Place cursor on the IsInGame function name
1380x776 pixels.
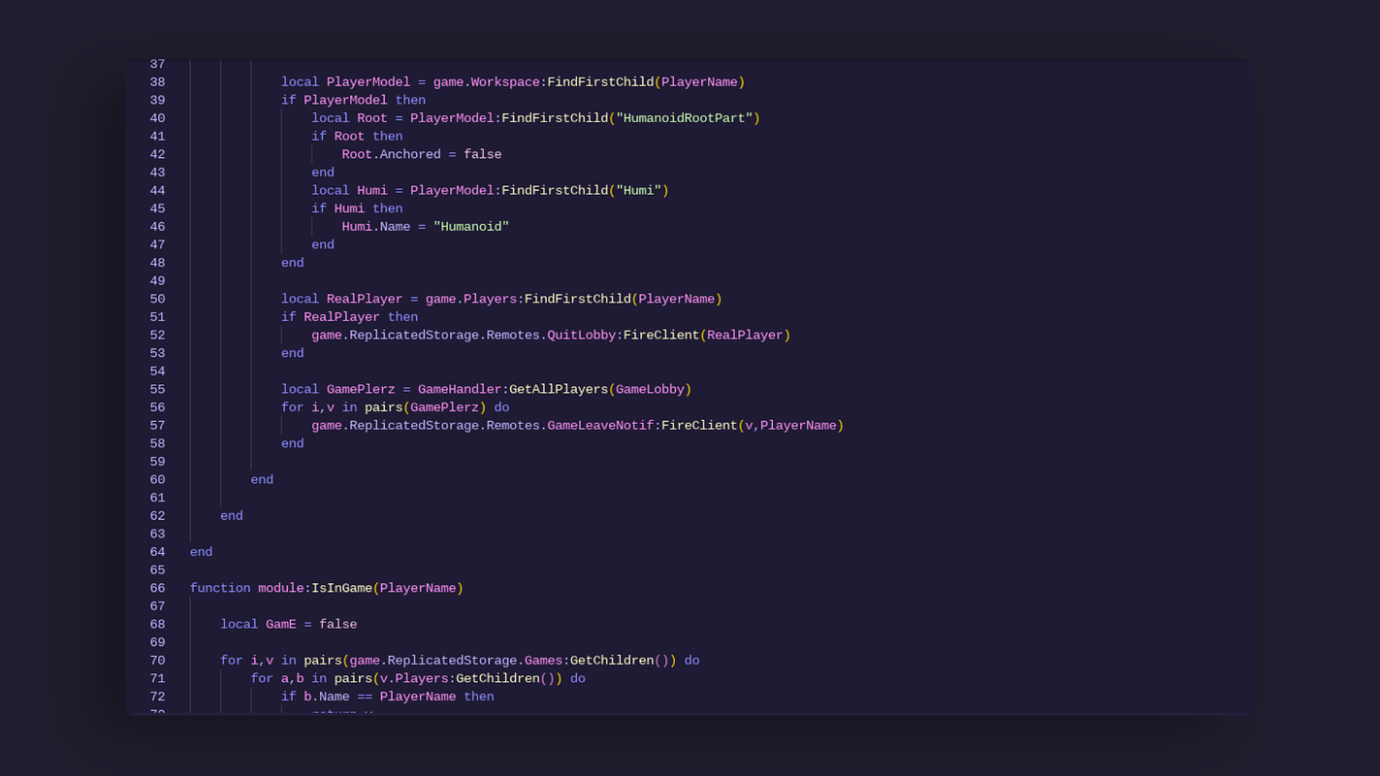(x=344, y=587)
